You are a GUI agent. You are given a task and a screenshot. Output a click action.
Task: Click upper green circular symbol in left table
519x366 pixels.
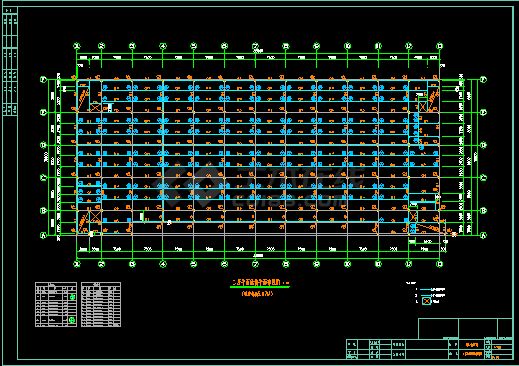(x=72, y=297)
